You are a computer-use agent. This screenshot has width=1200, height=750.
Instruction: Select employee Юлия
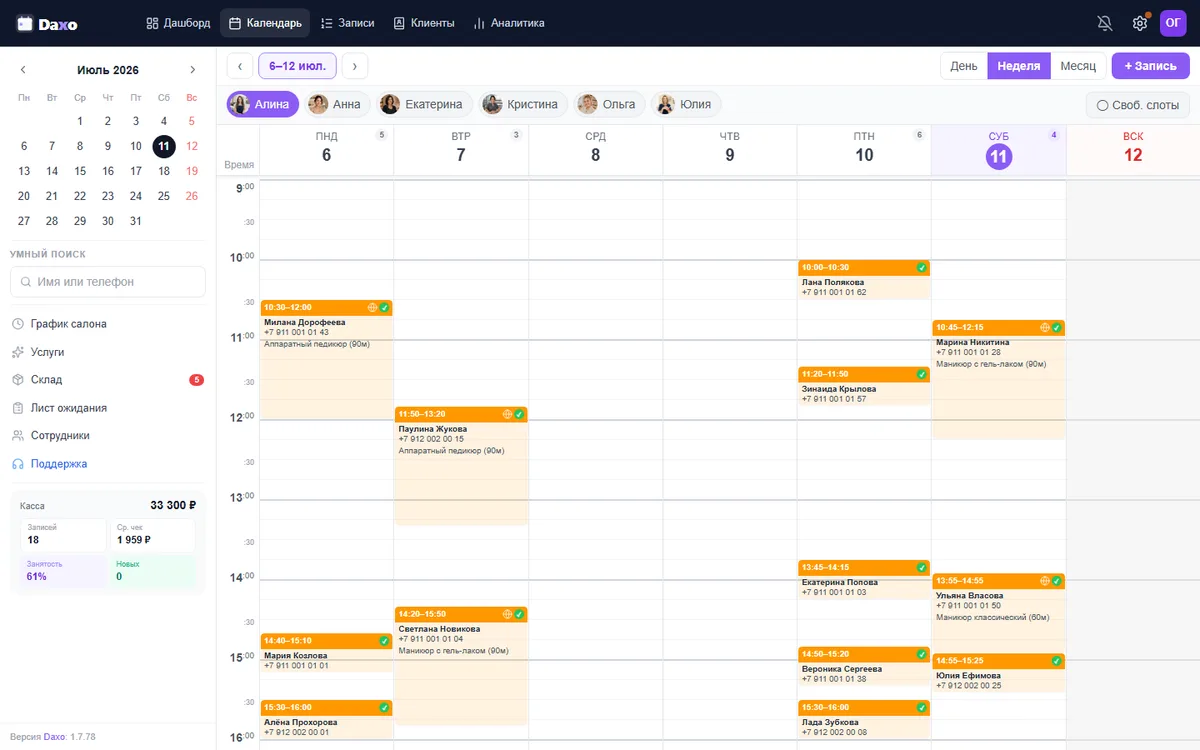(x=687, y=104)
